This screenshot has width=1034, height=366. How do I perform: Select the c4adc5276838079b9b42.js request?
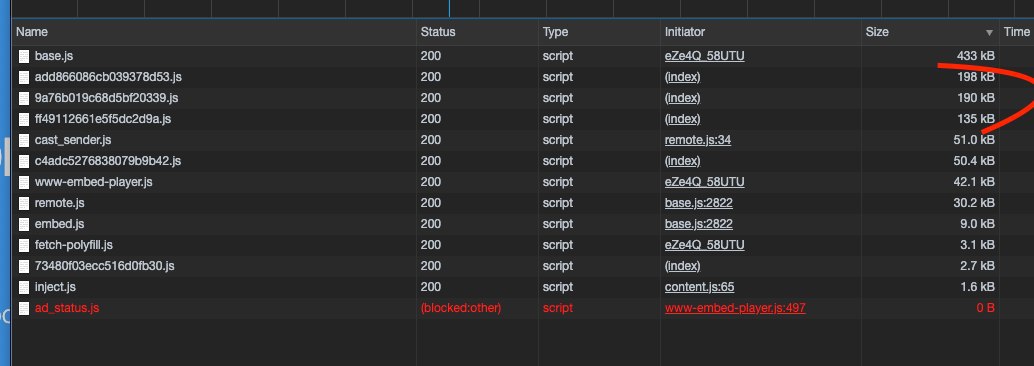tap(523, 161)
